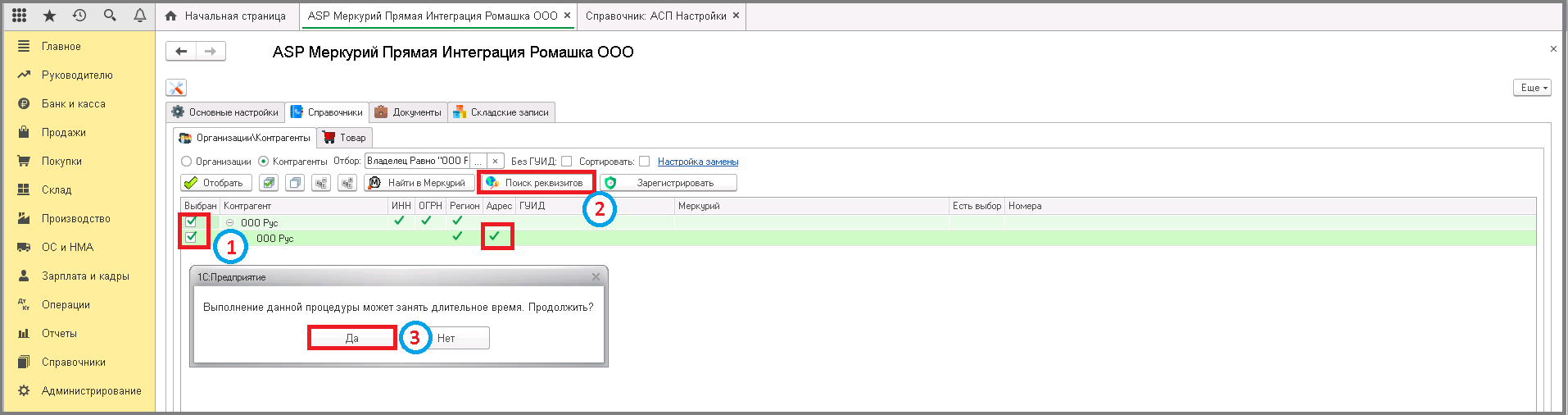Confirm the dialog with Да
This screenshot has height=415, width=1568.
click(352, 338)
